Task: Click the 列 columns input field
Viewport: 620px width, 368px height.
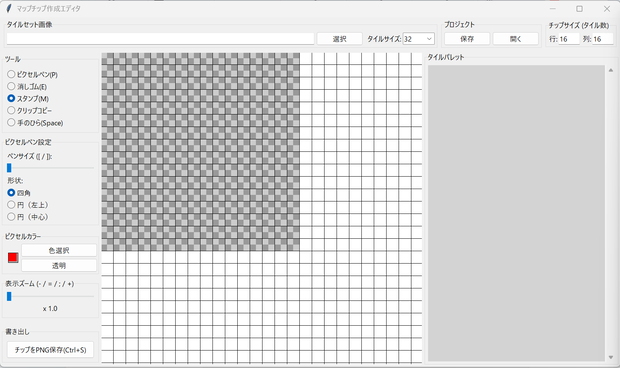Action: pos(603,39)
